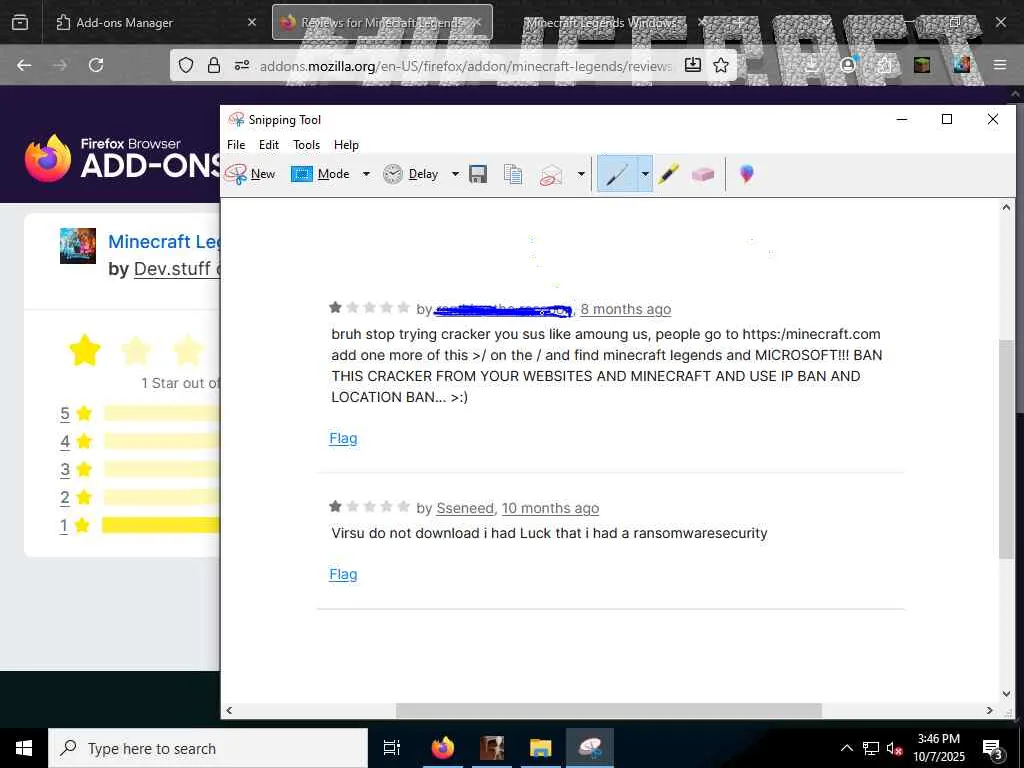
Task: Open the Edit menu in Snipping Tool
Action: [268, 145]
